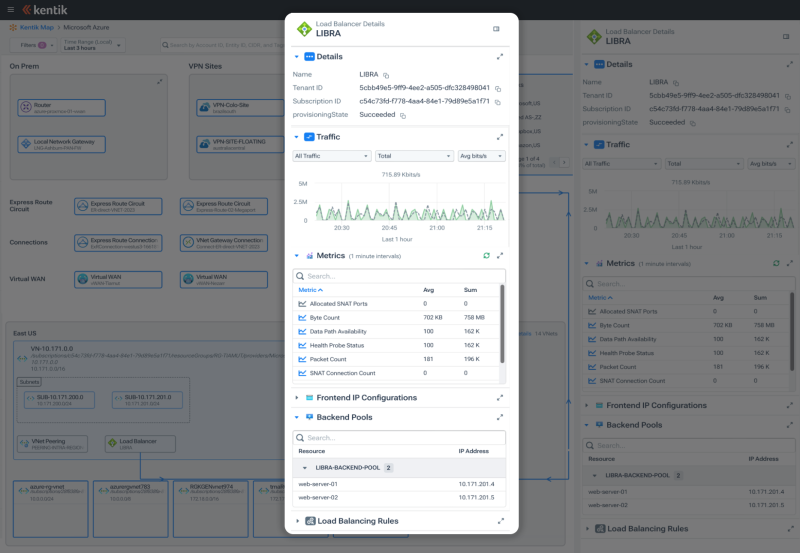Open the hamburger menu next to Kentik logo
Image resolution: width=800 pixels, height=553 pixels.
click(10, 10)
